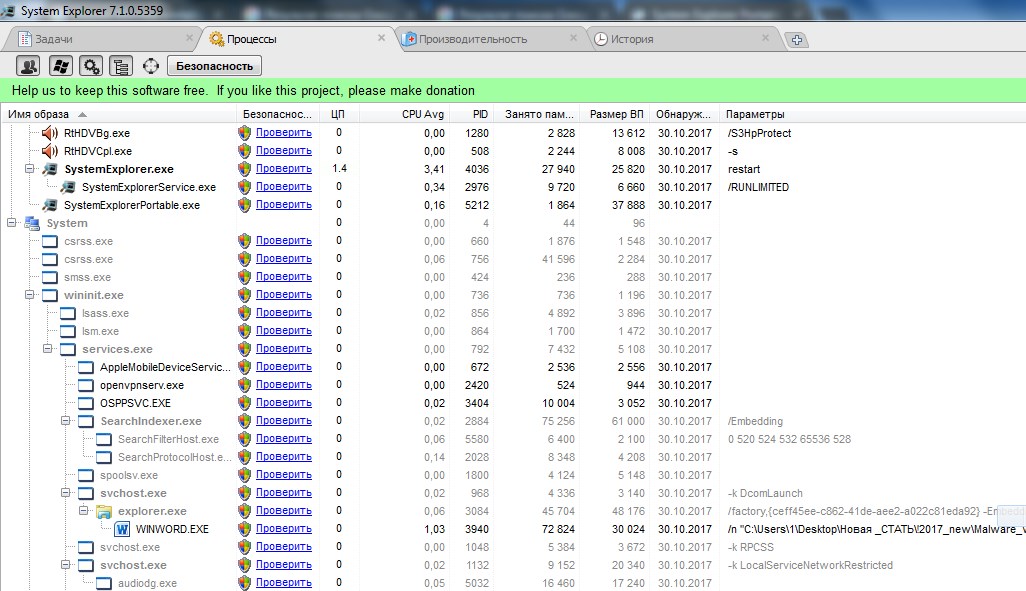This screenshot has height=591, width=1026.
Task: Click Проверить link for AppleMobileDeviceService
Action: tap(283, 367)
